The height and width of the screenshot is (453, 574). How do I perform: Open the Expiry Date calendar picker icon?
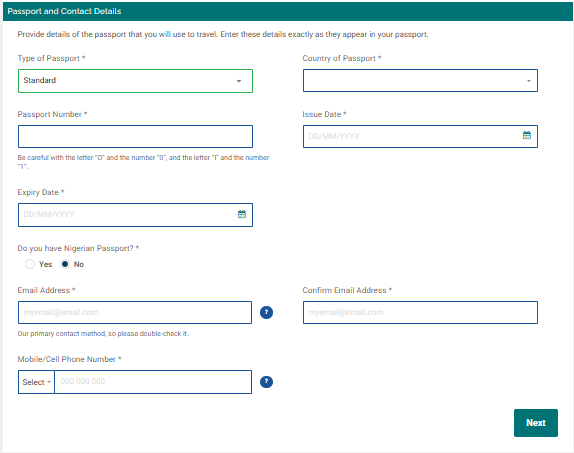242,214
